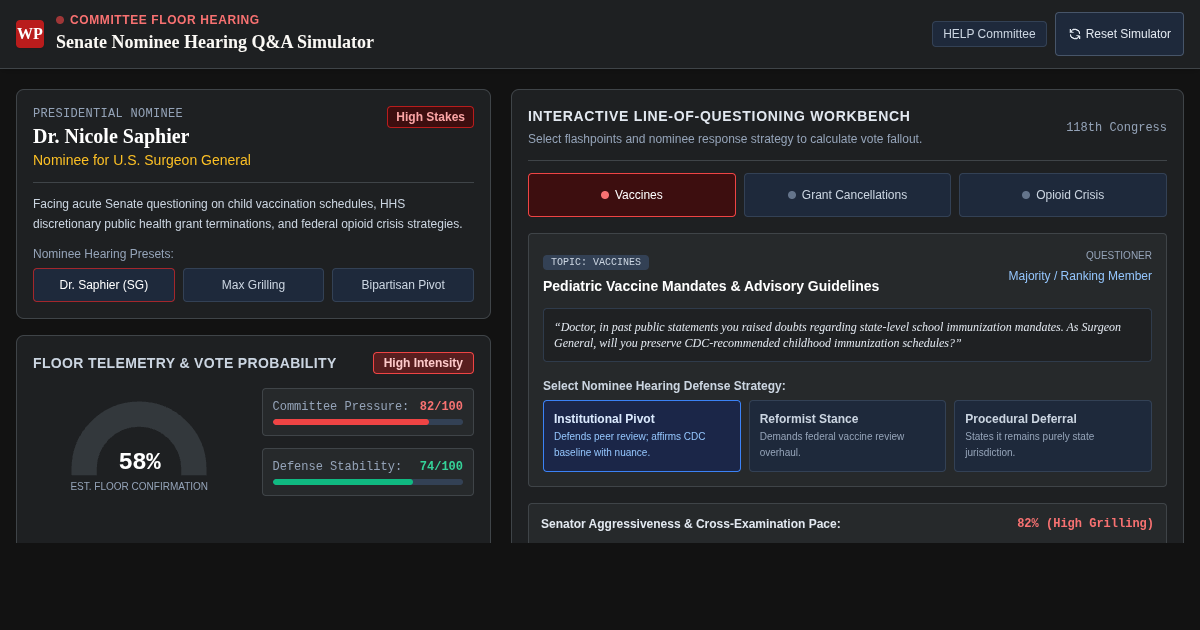
Task: Click the Senator Aggressiveness & Cross-Examination Pace label
Action: tap(691, 524)
